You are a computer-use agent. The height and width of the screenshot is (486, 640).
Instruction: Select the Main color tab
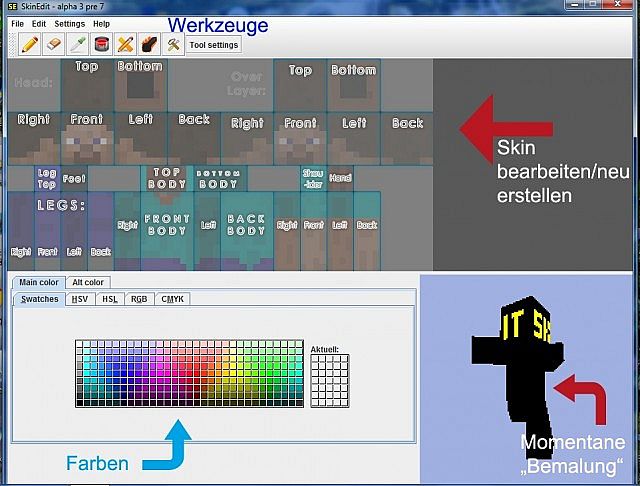click(x=39, y=283)
